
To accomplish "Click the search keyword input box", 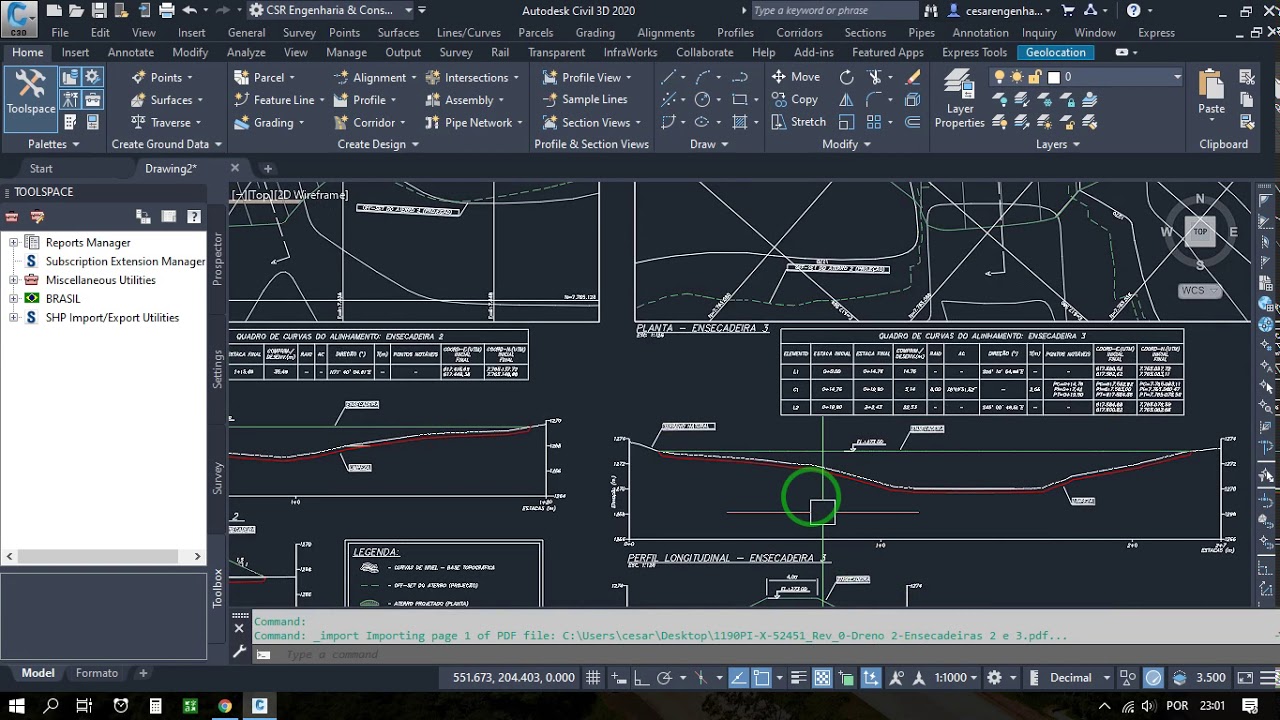I will point(833,10).
